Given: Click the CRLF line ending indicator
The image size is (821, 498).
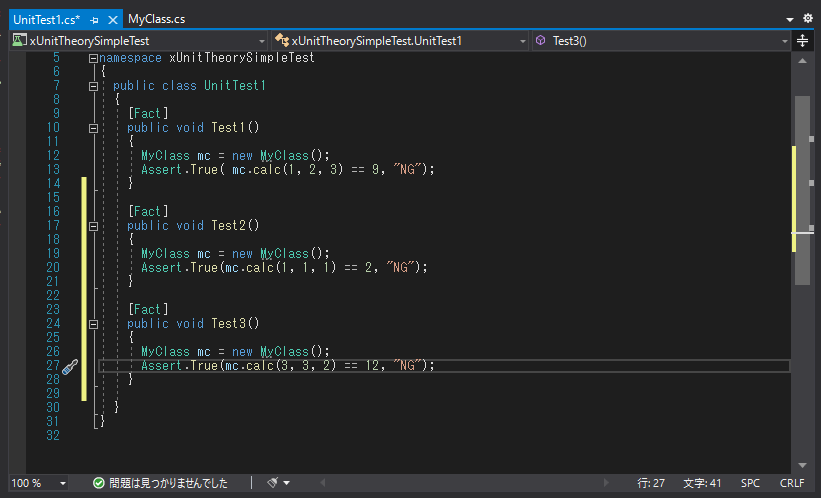Looking at the screenshot, I should (x=792, y=483).
